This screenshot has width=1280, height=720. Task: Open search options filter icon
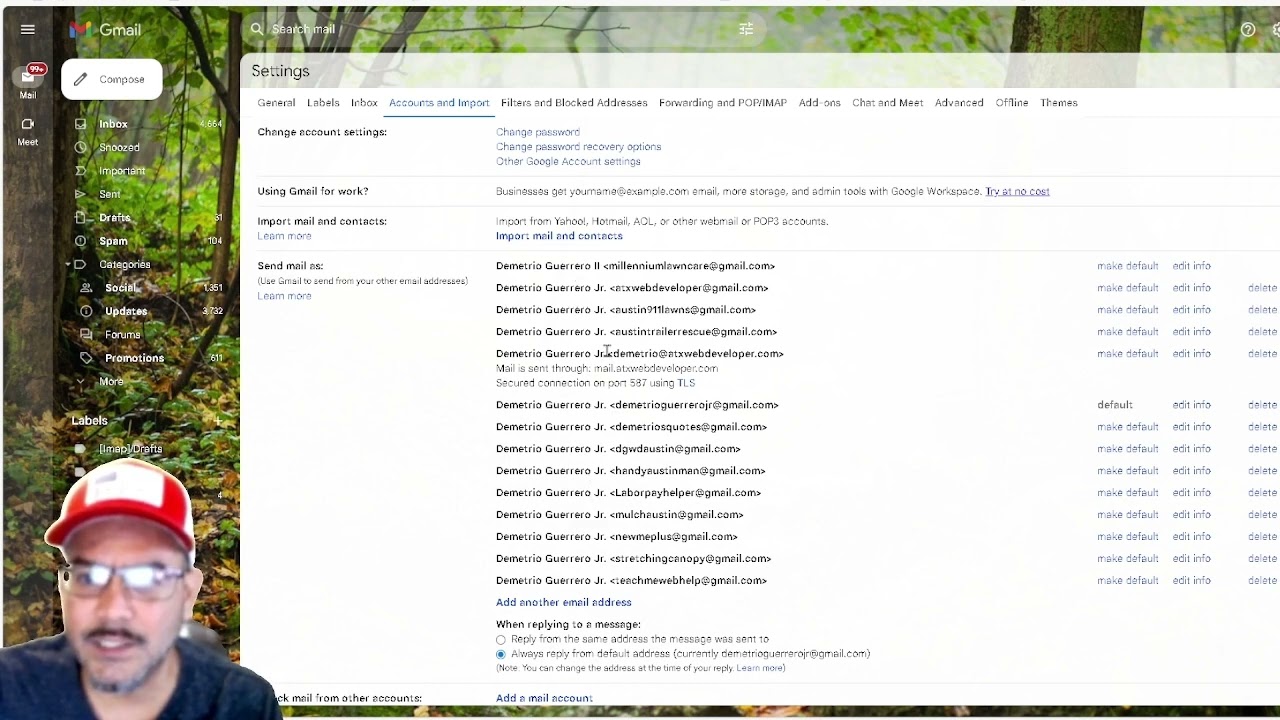(x=746, y=29)
